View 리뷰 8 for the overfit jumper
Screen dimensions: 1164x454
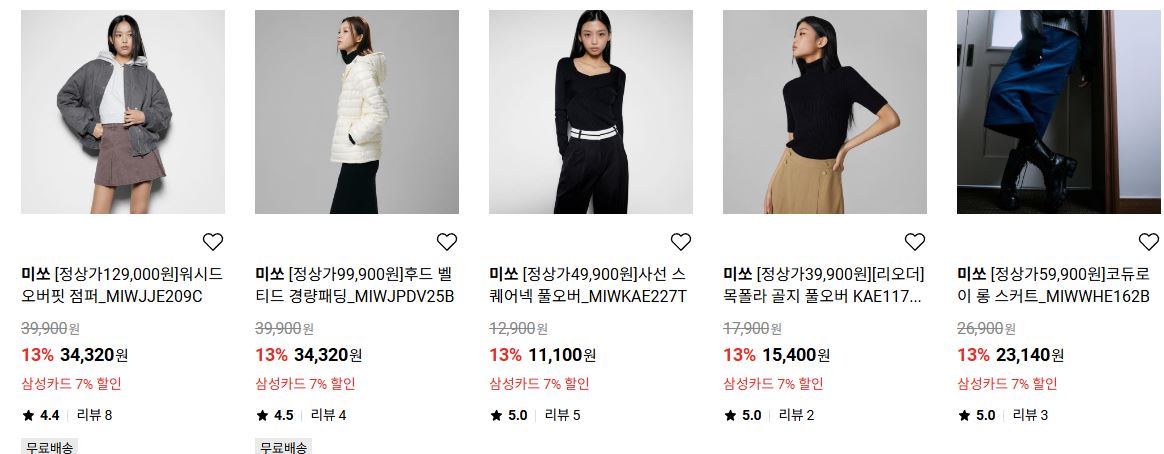[x=94, y=415]
